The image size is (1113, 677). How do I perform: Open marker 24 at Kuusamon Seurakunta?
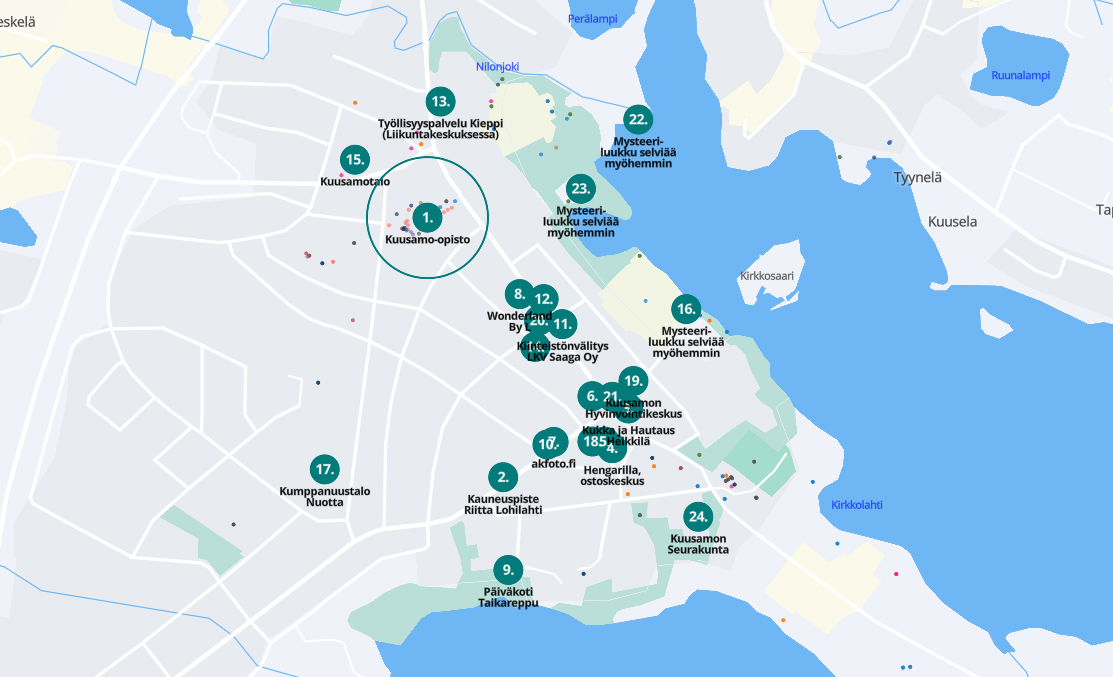698,517
